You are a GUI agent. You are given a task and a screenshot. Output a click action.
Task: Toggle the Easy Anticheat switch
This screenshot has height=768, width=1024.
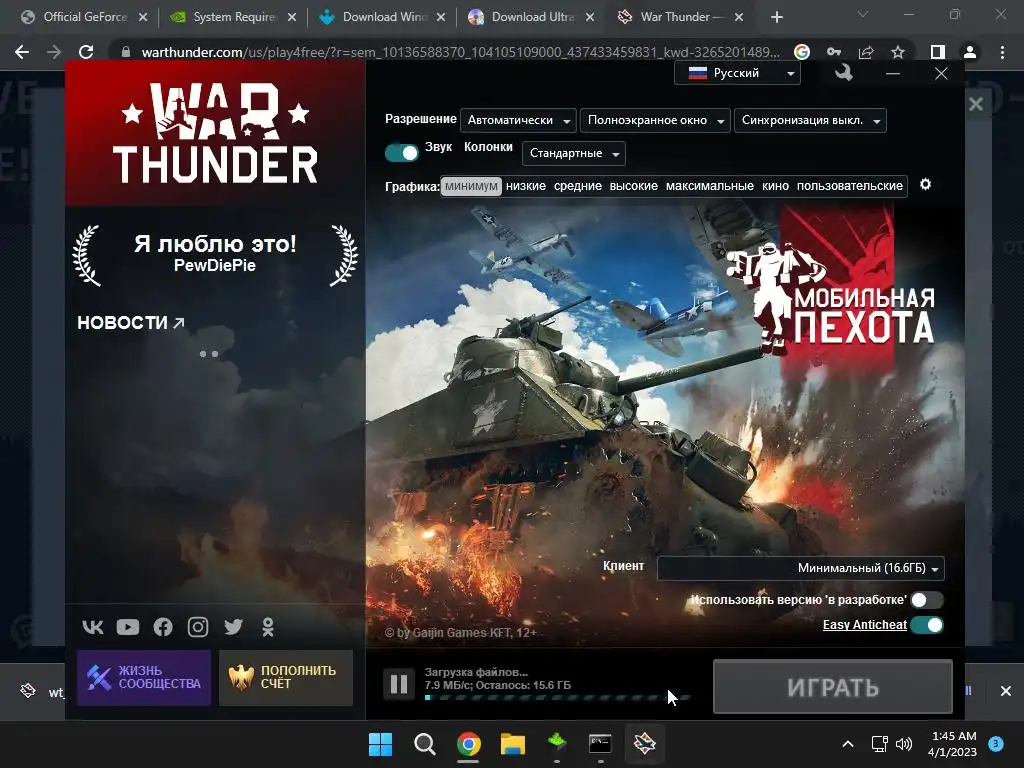927,625
